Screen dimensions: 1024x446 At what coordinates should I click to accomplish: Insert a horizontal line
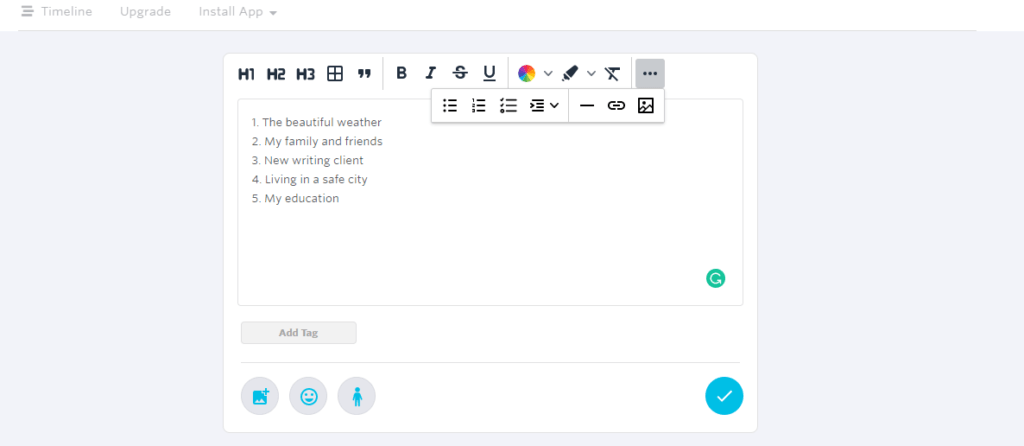coord(587,106)
